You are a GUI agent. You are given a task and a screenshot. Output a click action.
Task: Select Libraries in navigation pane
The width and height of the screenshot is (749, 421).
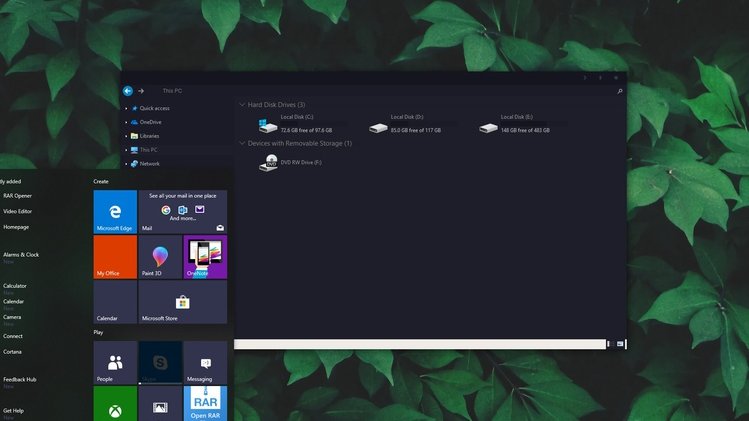coord(145,136)
